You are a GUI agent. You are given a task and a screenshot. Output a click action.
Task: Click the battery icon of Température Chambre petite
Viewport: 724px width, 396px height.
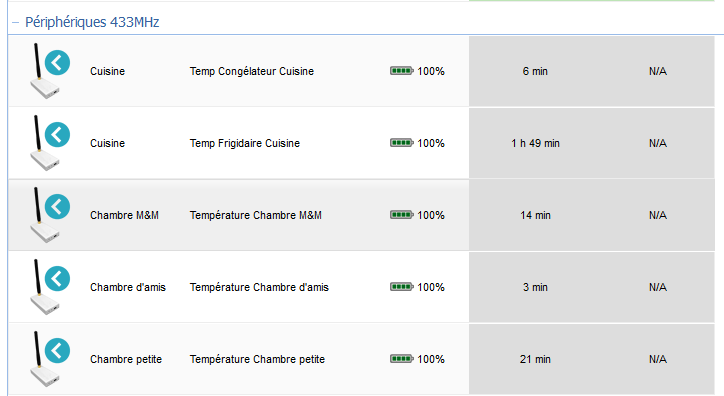click(402, 359)
